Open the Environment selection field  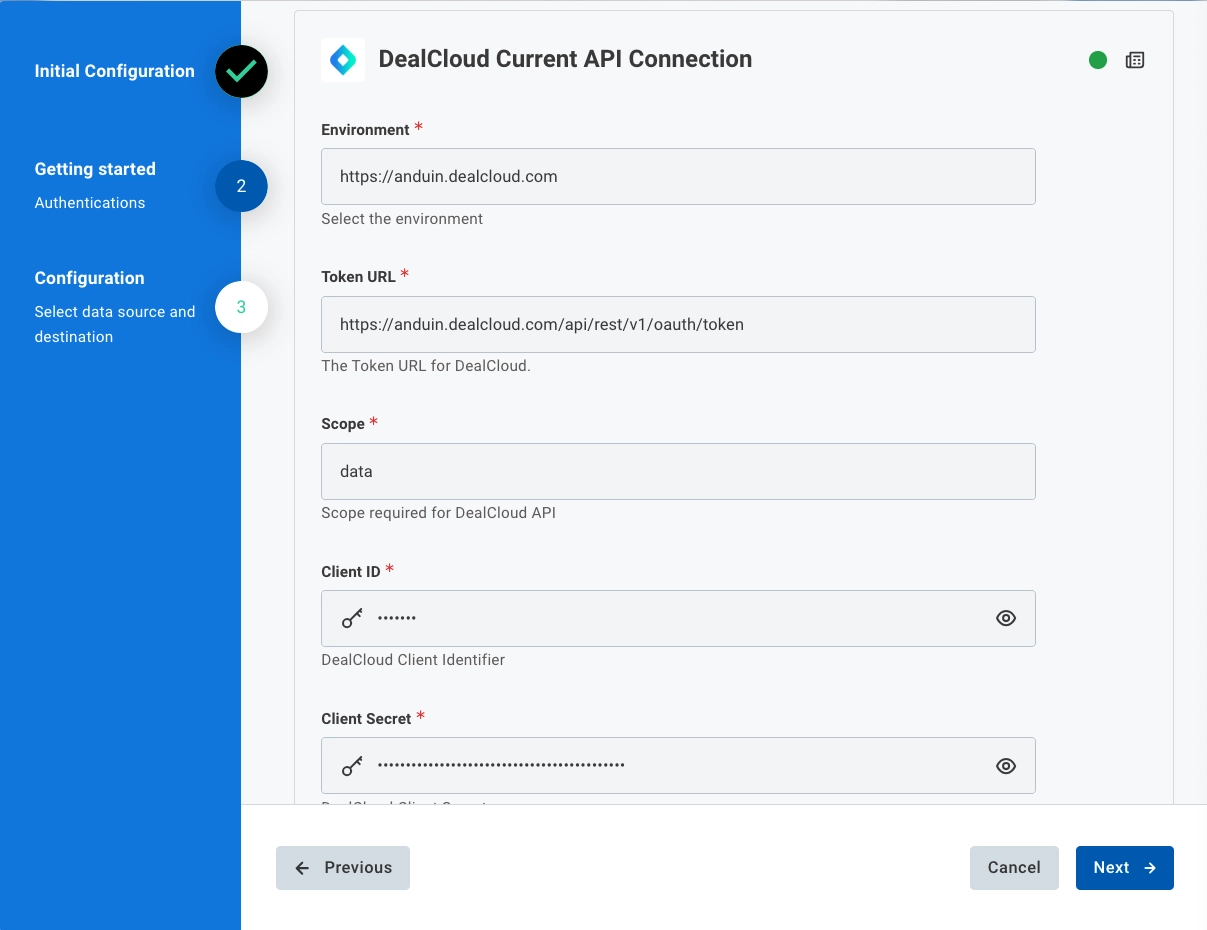[x=678, y=177]
